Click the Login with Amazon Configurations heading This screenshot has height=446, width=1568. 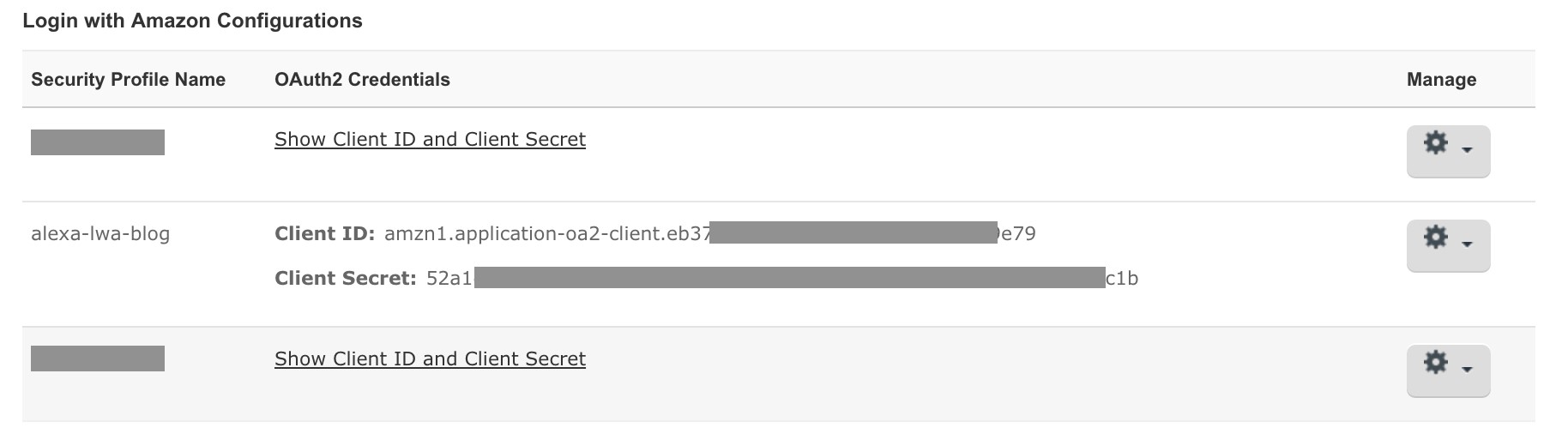[x=192, y=21]
